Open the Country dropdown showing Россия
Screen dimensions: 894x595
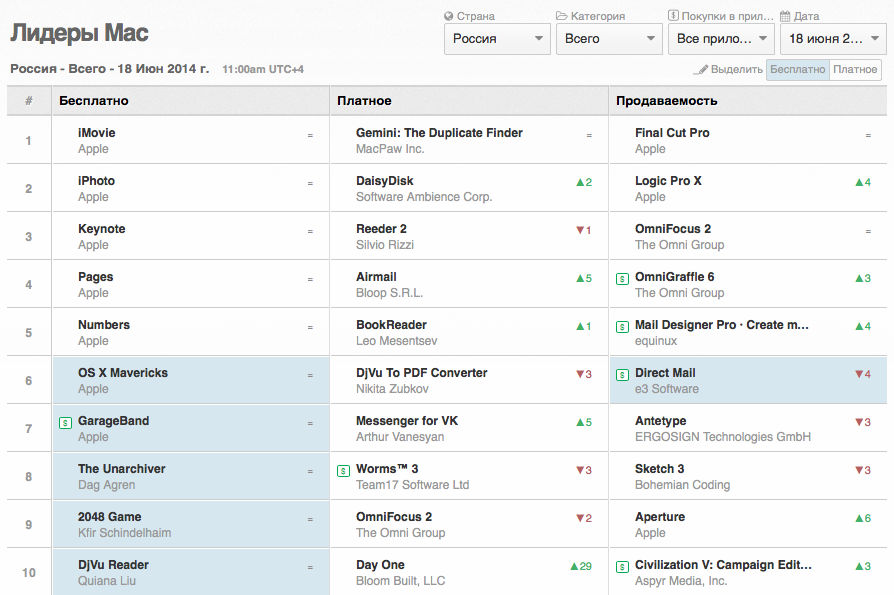click(497, 39)
